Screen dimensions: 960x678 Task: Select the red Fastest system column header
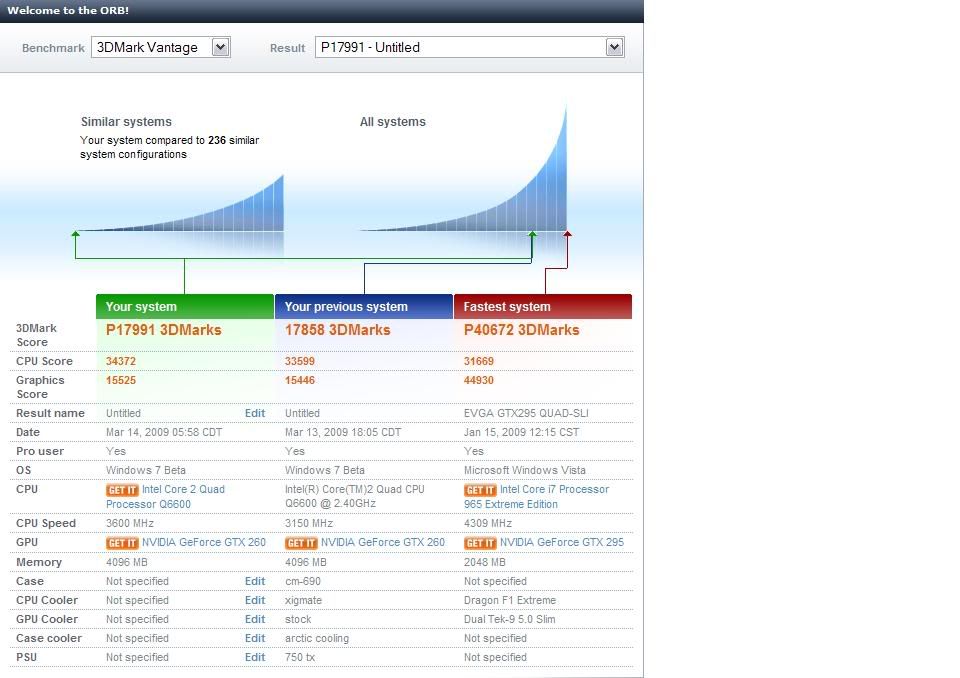coord(543,307)
